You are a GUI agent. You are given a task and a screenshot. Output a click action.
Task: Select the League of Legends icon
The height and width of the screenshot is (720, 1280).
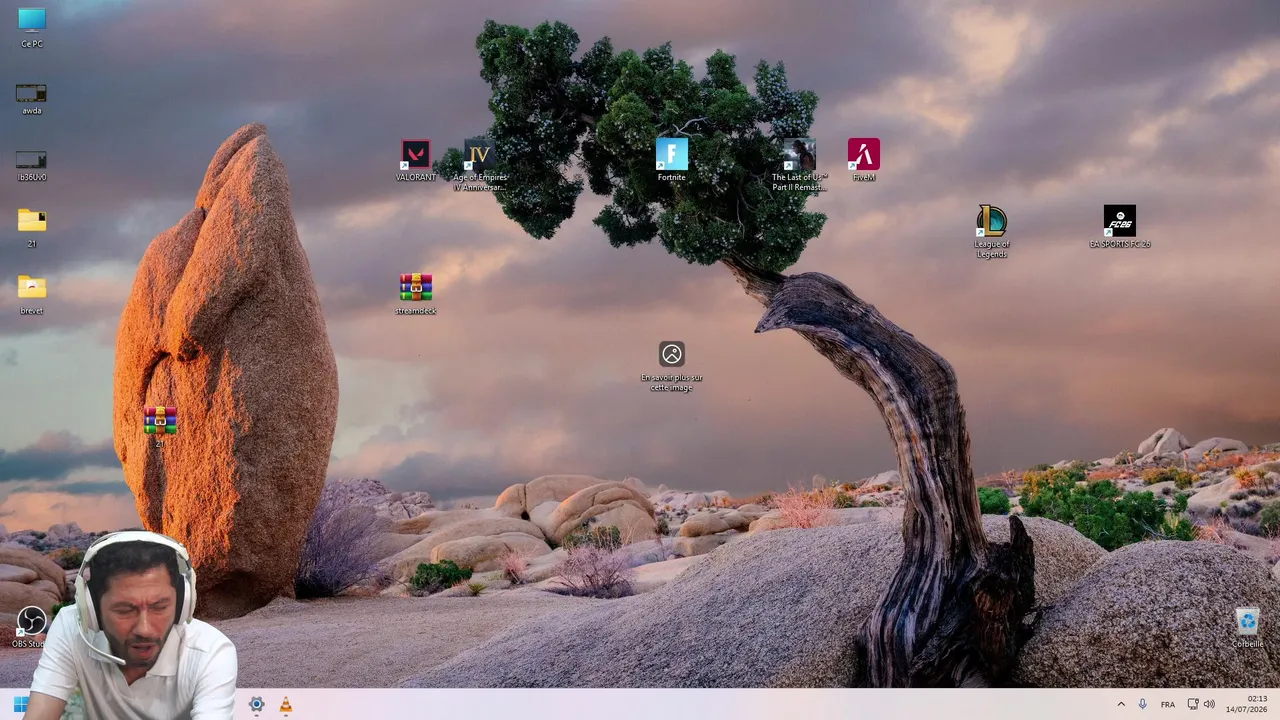tap(991, 231)
